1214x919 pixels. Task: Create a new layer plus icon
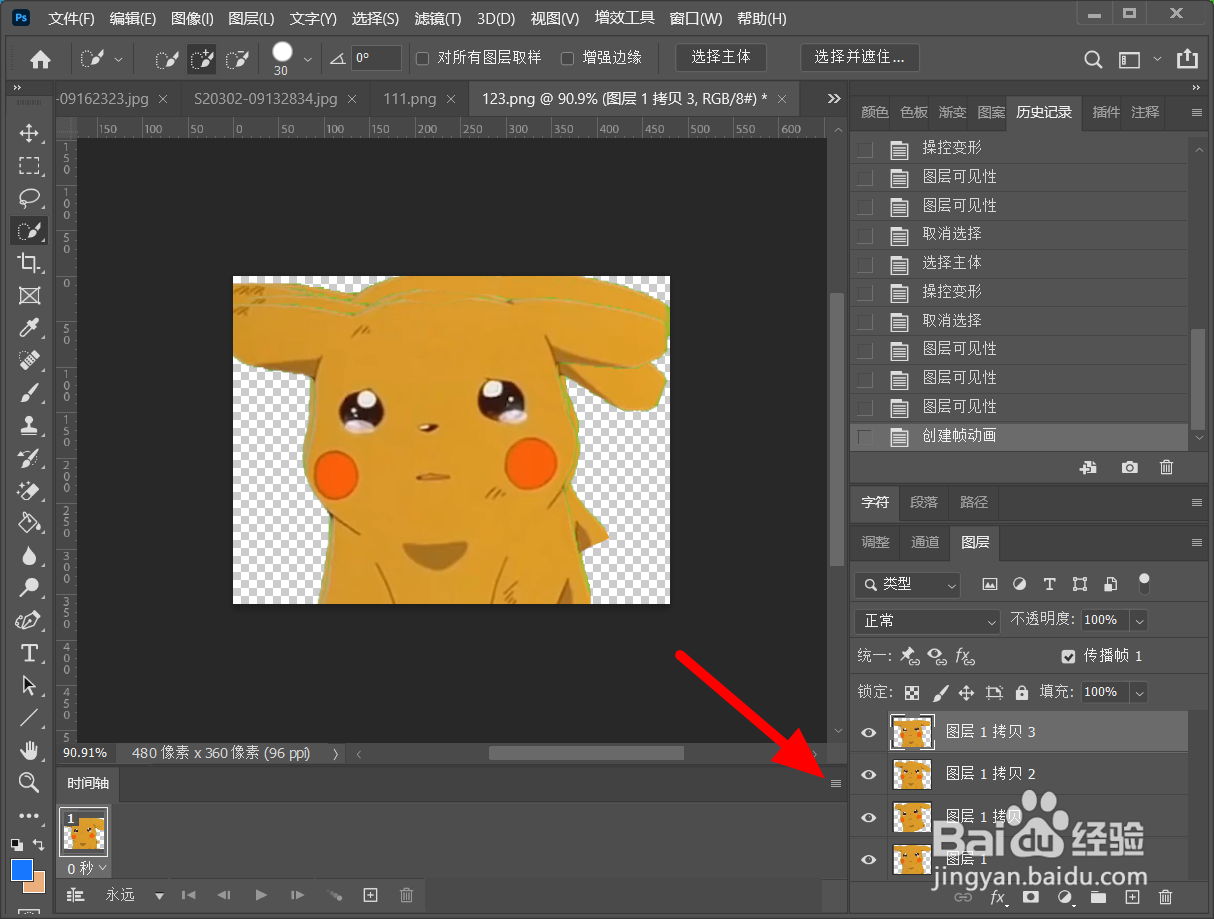pyautogui.click(x=1132, y=897)
